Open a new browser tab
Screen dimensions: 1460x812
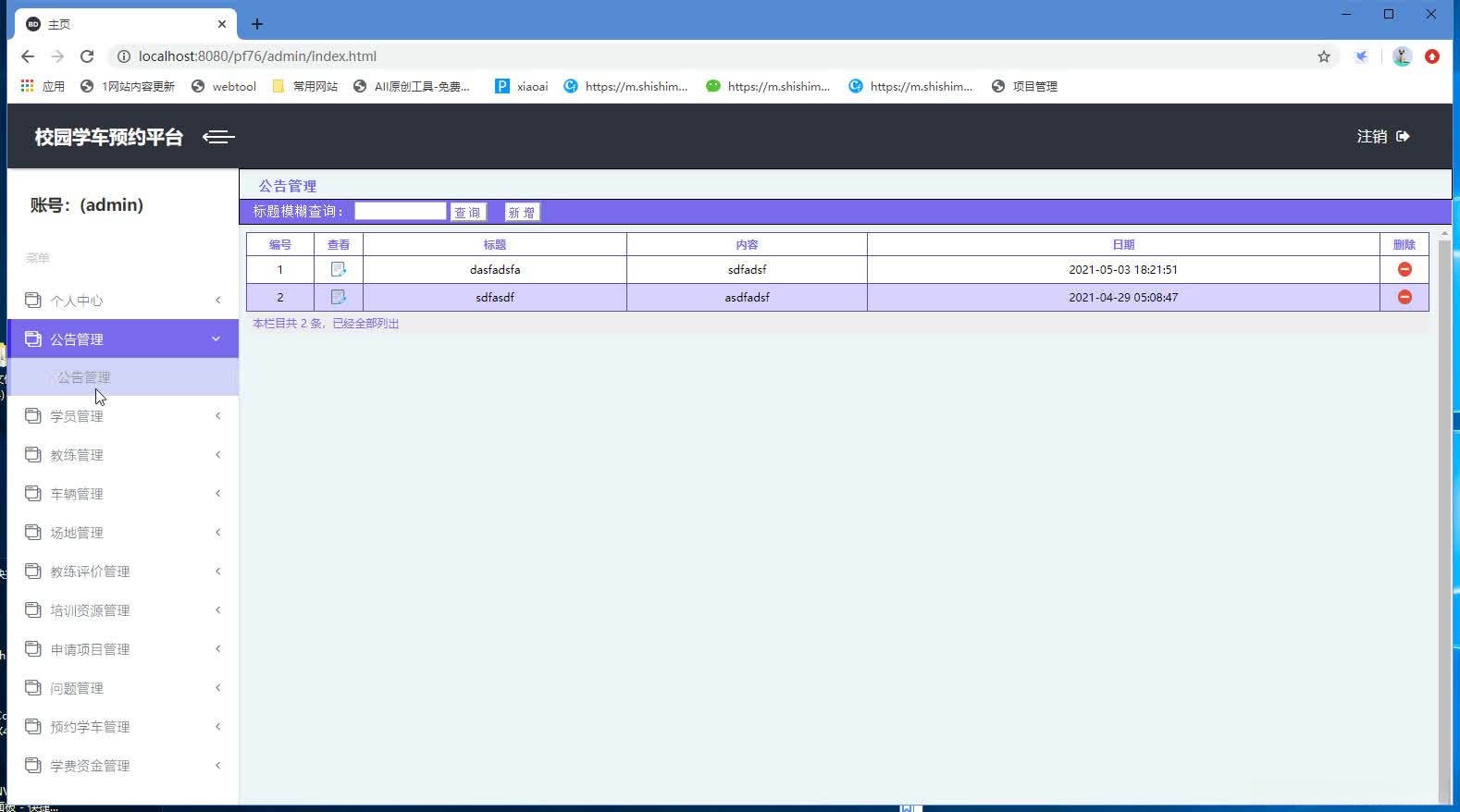[x=257, y=24]
